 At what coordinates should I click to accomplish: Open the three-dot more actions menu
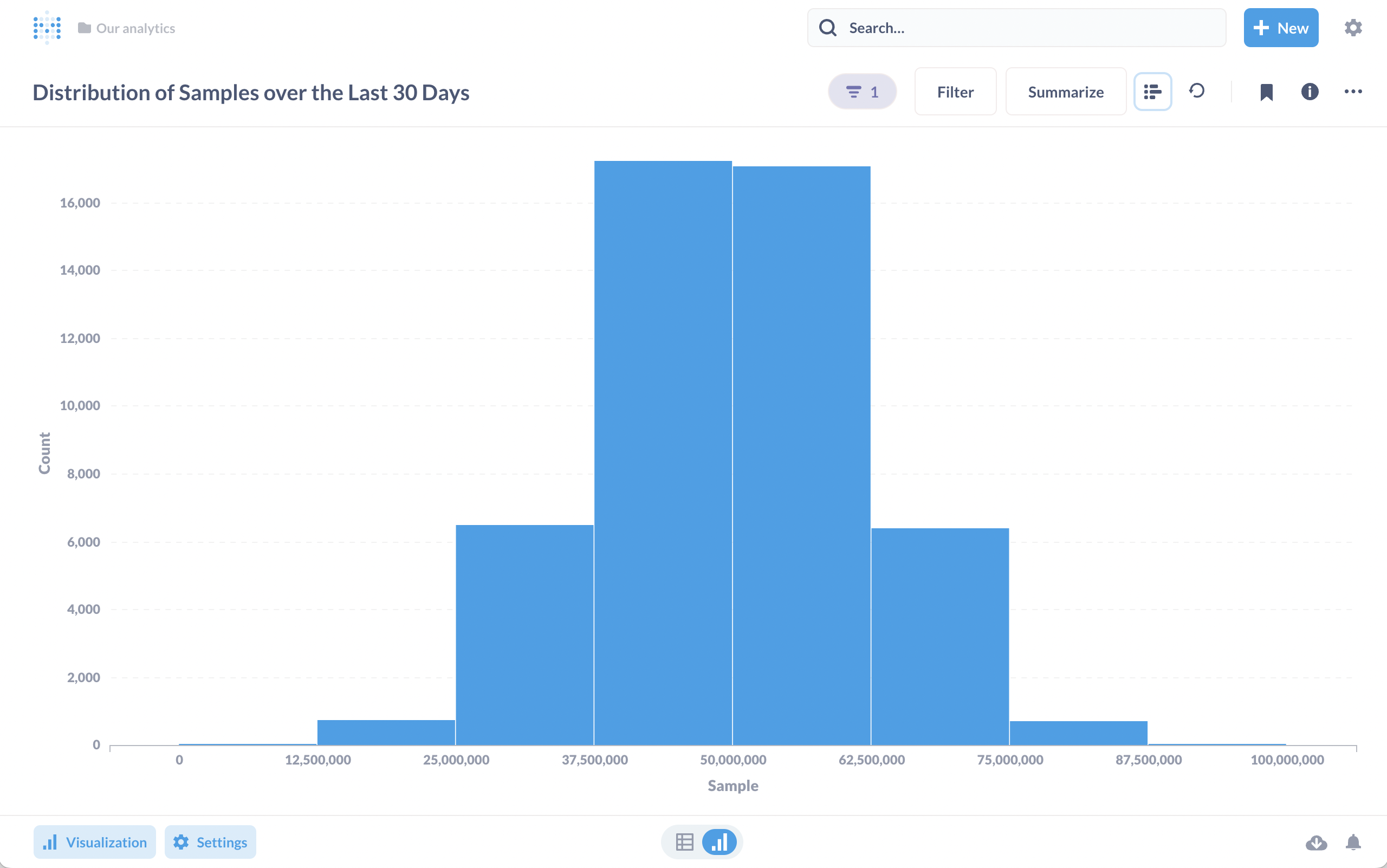(1353, 92)
